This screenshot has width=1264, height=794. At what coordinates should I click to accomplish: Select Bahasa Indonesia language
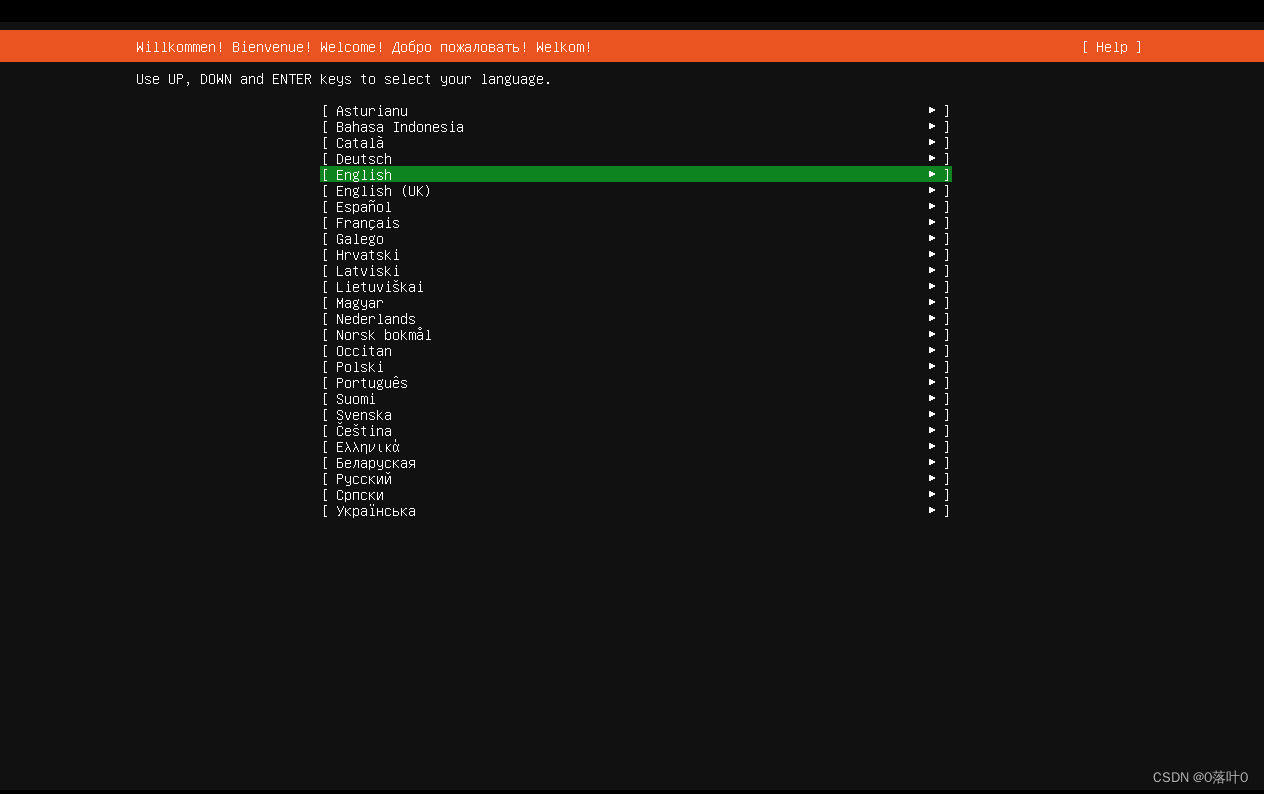(x=635, y=127)
